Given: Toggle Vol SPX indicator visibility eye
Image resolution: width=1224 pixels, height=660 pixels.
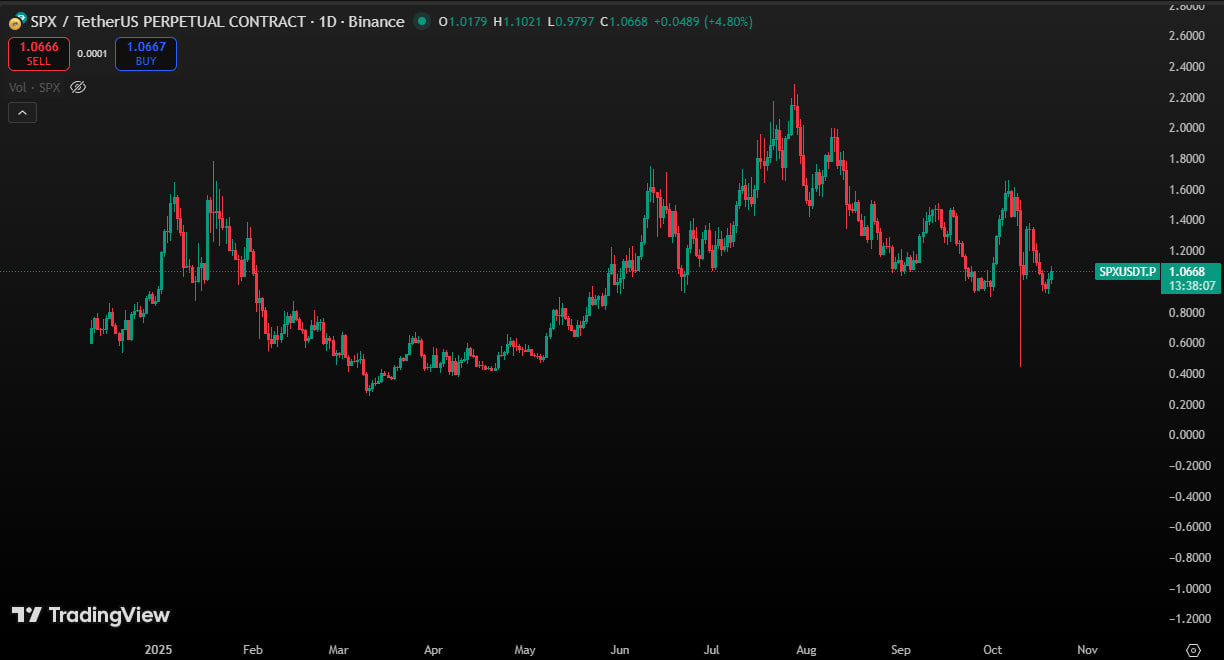Looking at the screenshot, I should click(x=78, y=87).
